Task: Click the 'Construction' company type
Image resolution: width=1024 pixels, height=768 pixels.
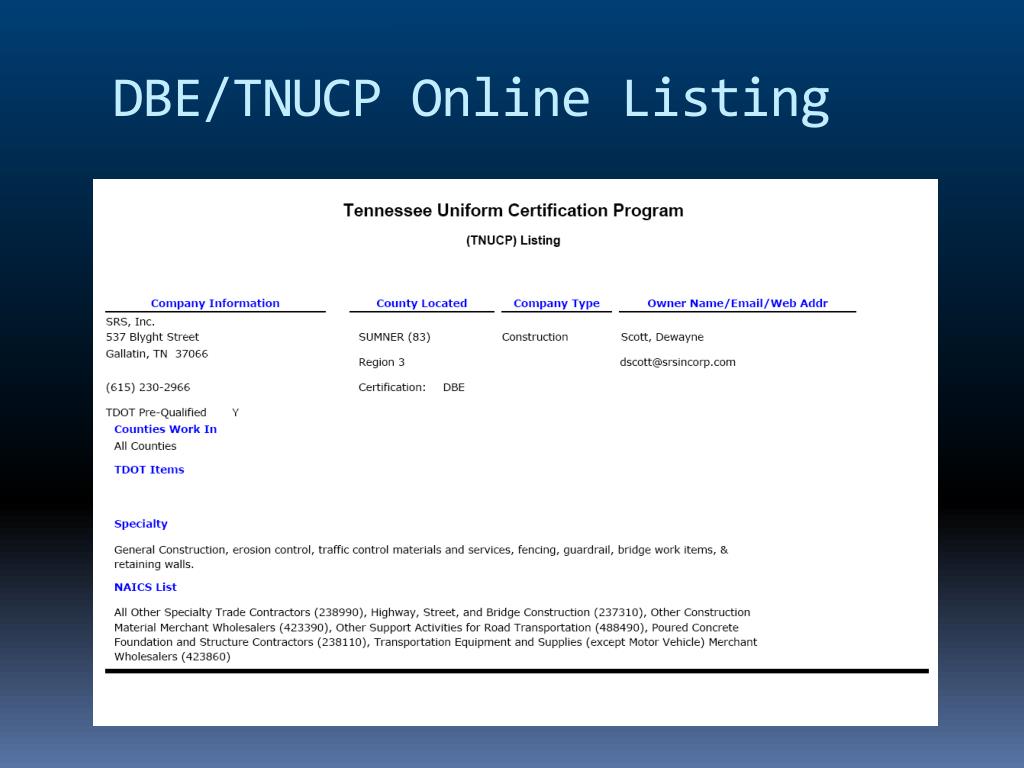Action: [x=535, y=337]
